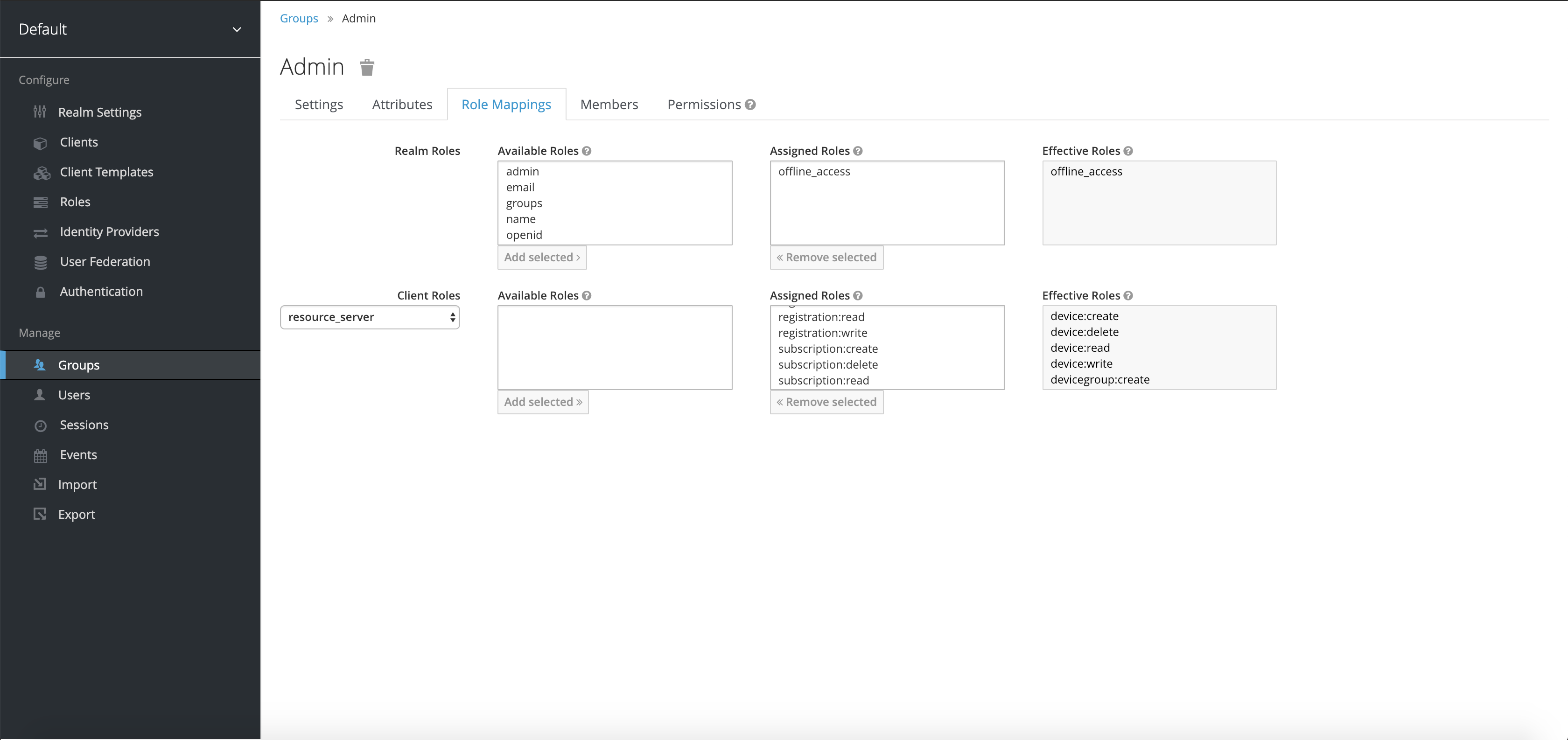1568x740 pixels.
Task: Open the Attributes tab
Action: (x=402, y=105)
